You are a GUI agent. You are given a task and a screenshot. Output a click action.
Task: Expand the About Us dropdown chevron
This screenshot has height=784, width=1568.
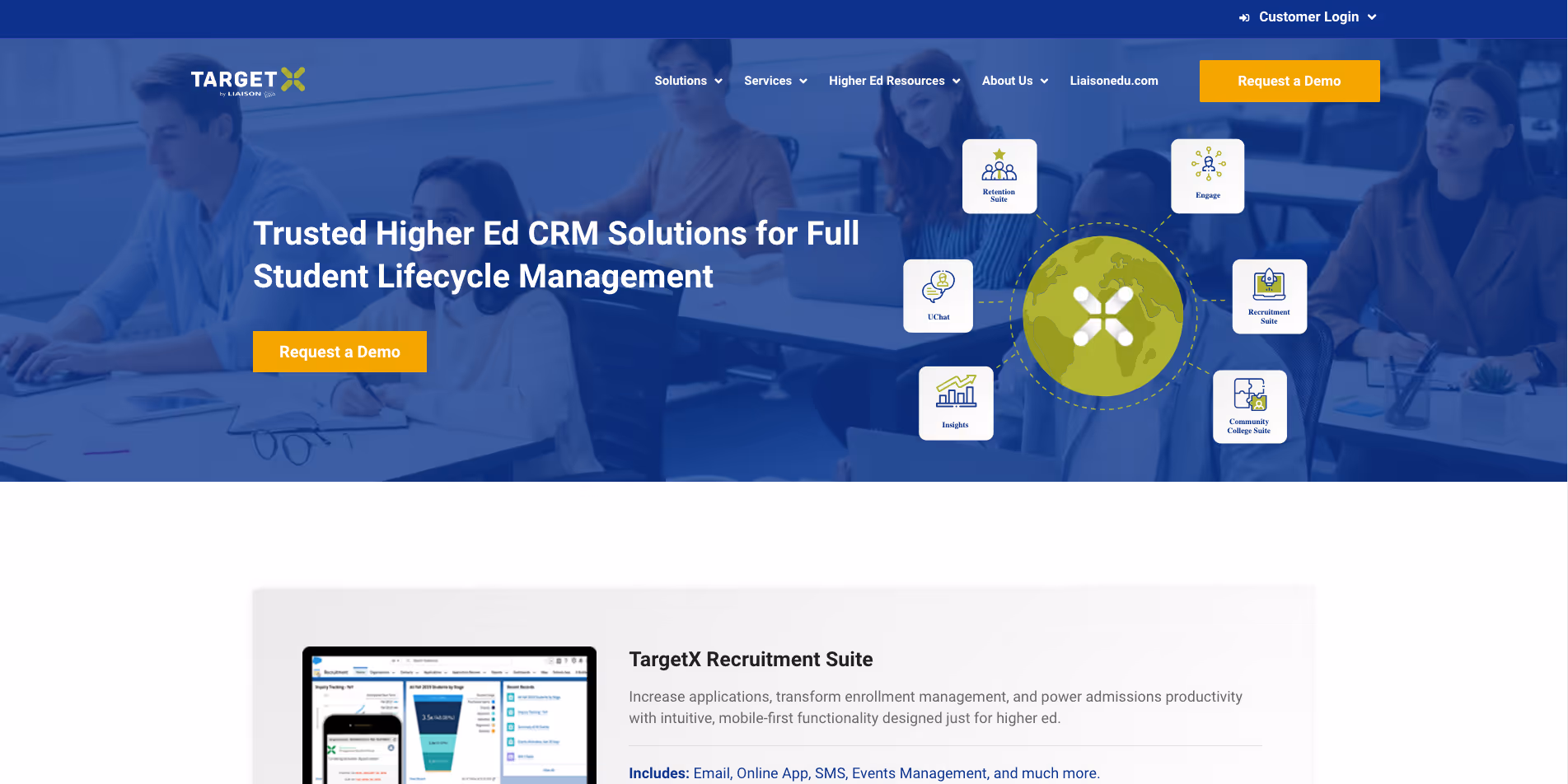pos(1044,81)
